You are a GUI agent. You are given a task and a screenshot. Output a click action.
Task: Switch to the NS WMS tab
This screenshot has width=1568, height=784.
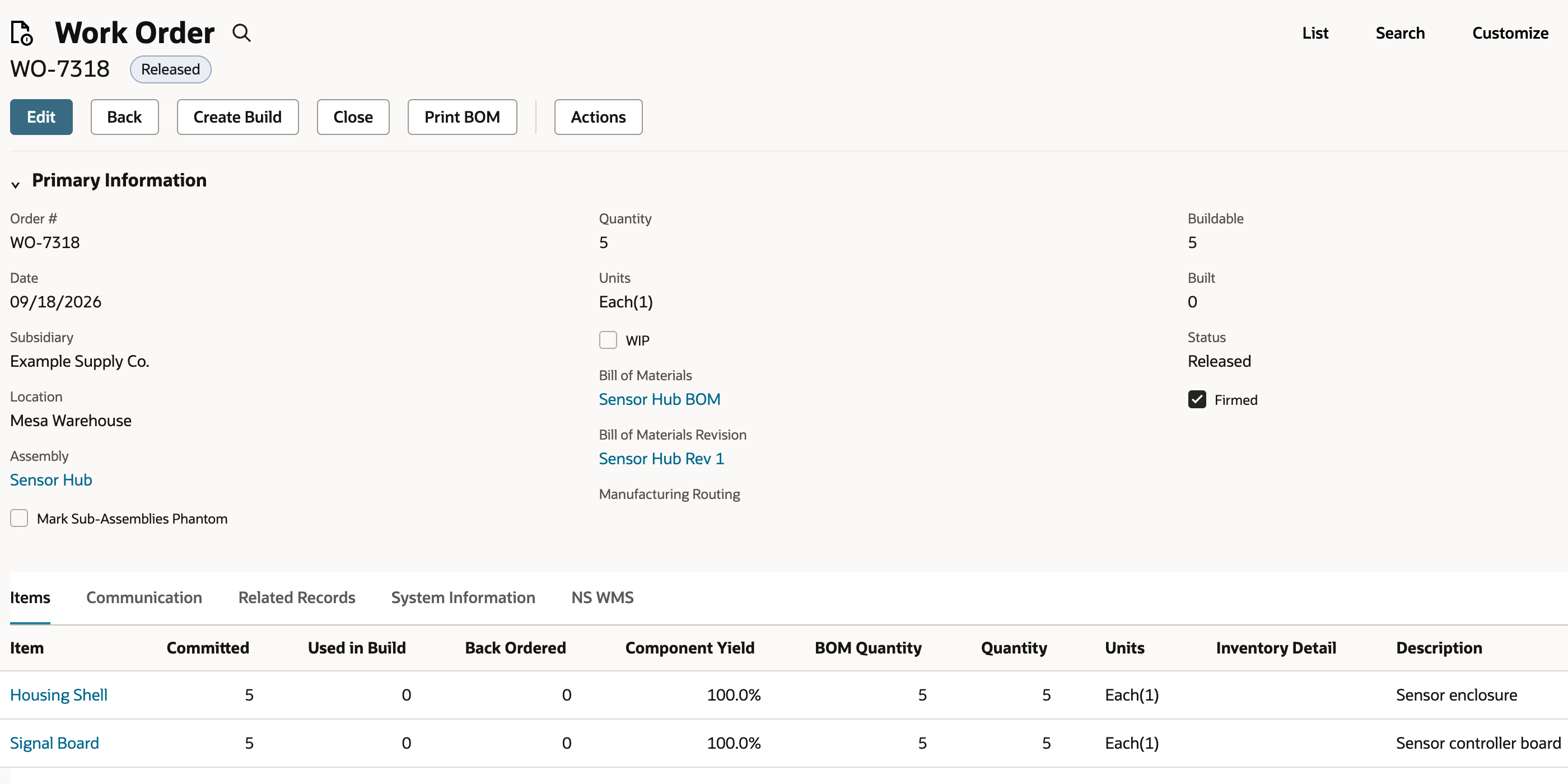[x=603, y=597]
